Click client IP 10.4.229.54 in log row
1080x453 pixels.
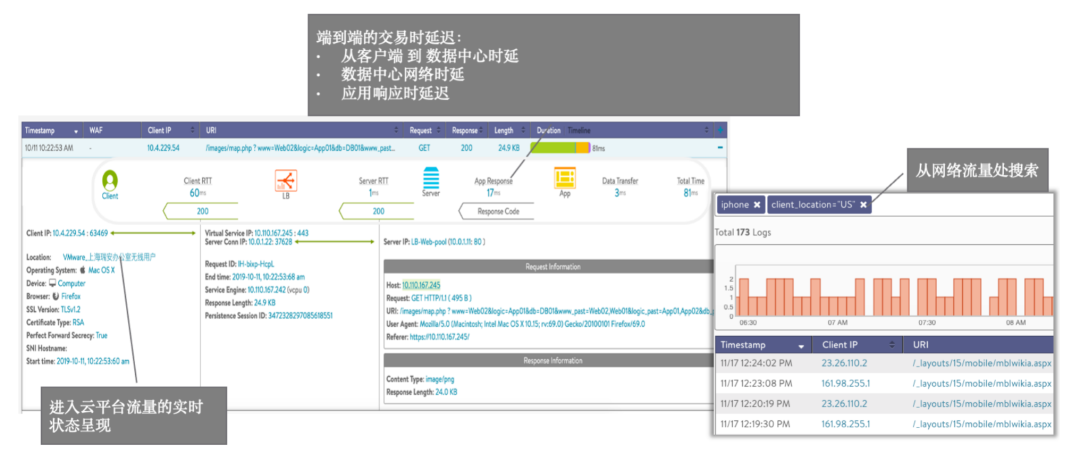163,147
